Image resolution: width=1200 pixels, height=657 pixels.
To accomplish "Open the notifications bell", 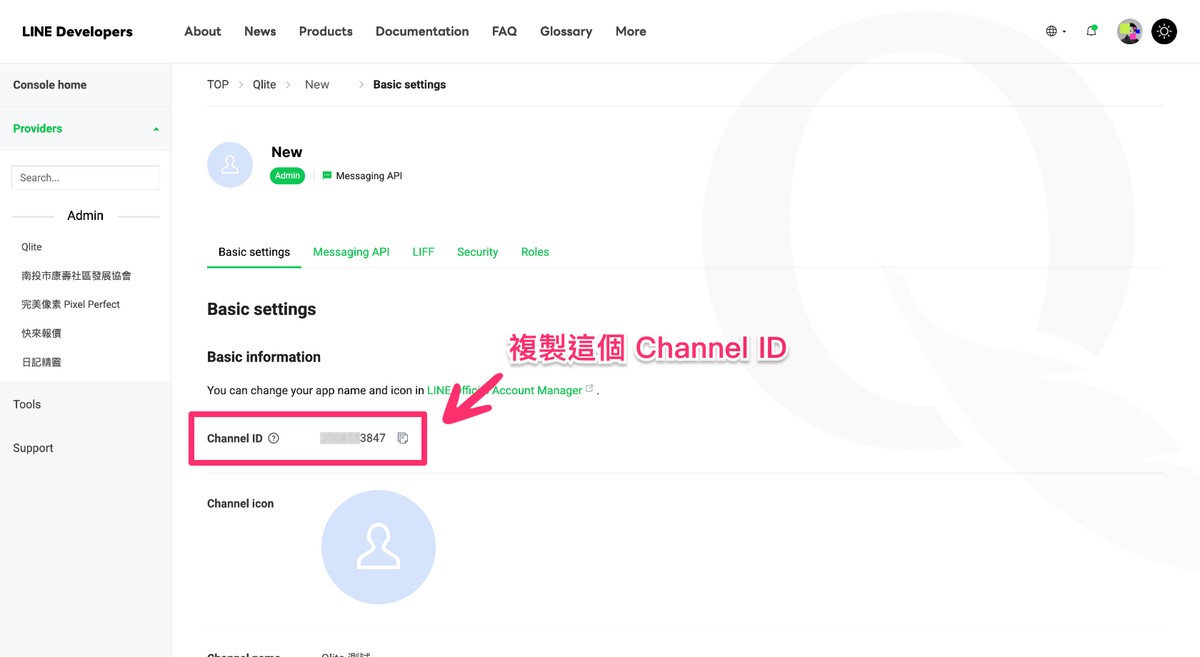I will pos(1092,31).
